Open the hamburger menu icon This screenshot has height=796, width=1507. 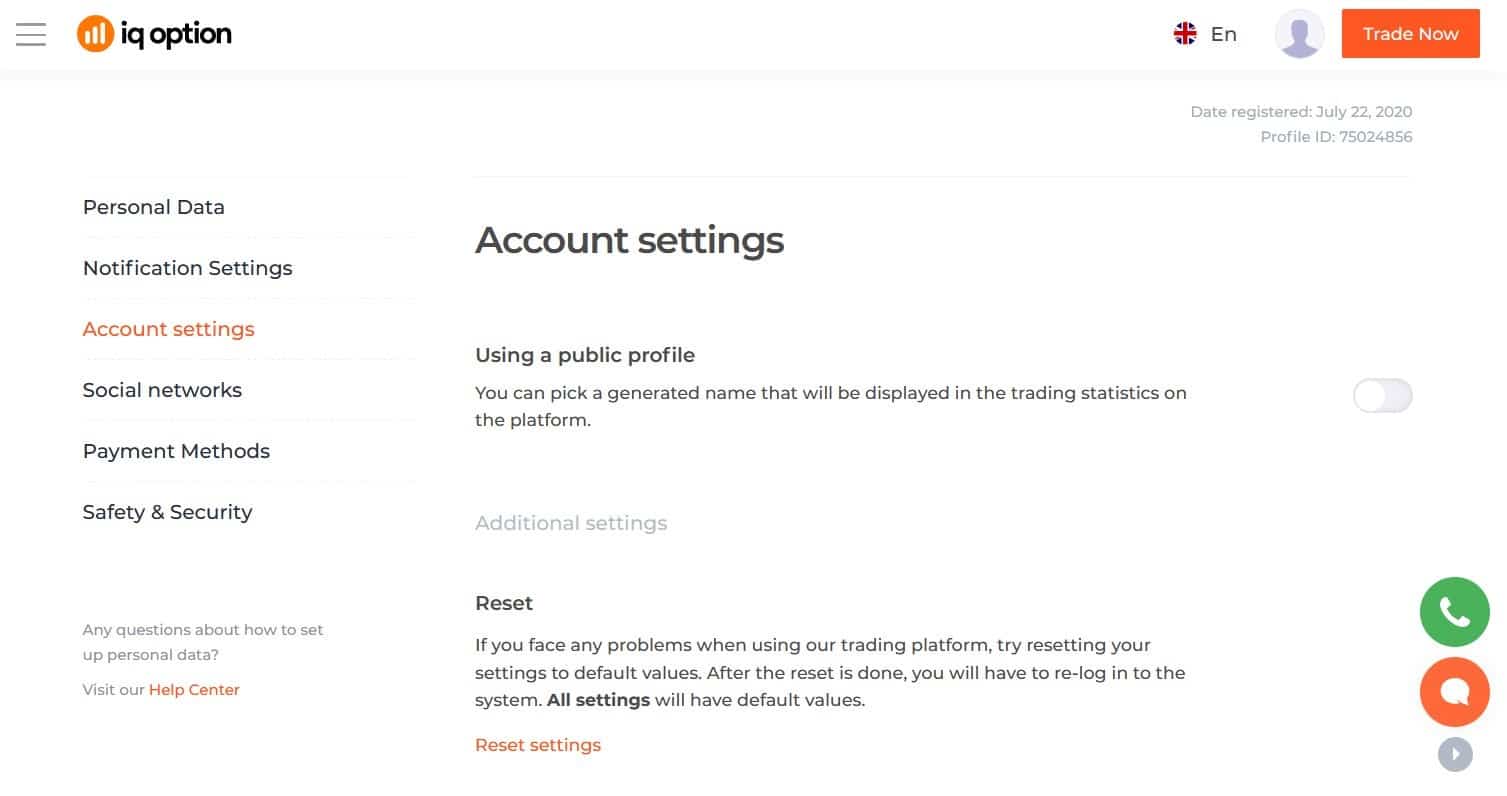(31, 34)
